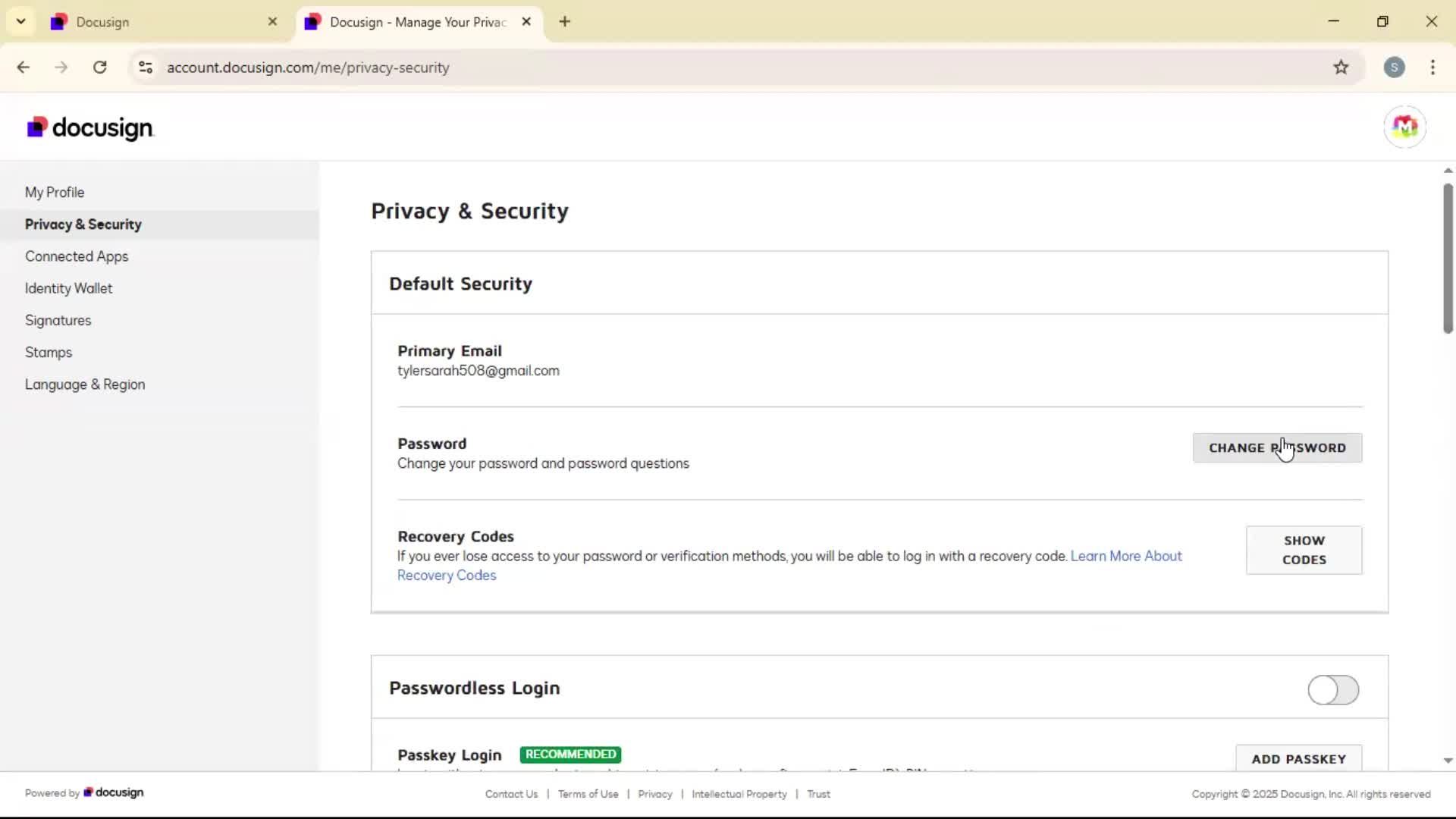Image resolution: width=1456 pixels, height=819 pixels.
Task: Minimize the browser window
Action: click(x=1334, y=21)
